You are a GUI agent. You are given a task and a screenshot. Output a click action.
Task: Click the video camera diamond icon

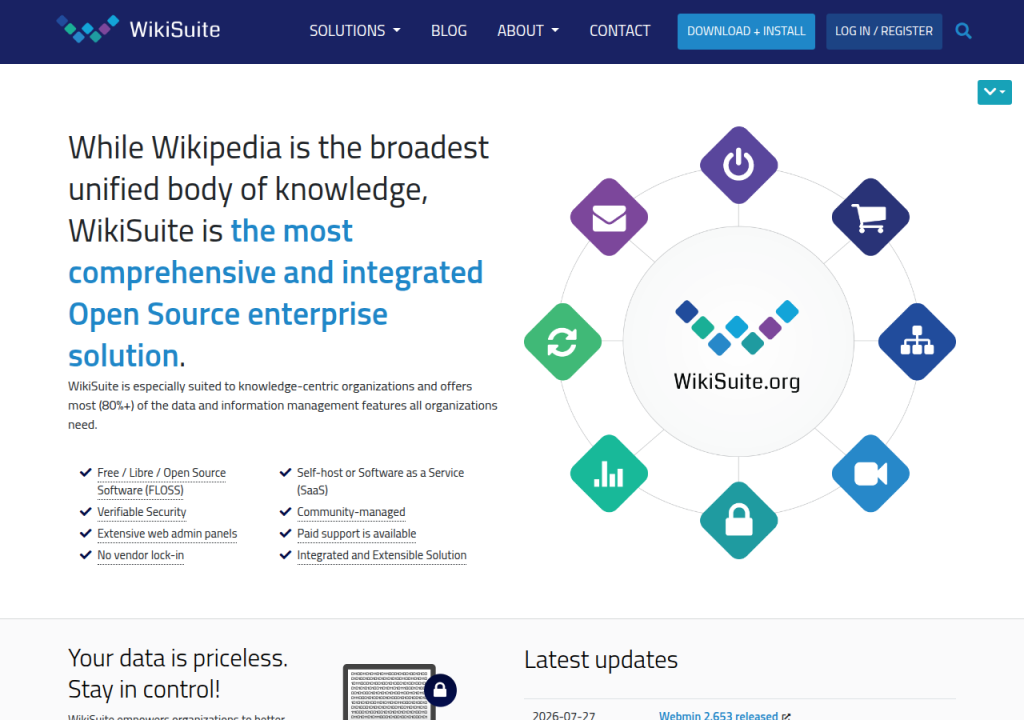pos(871,474)
